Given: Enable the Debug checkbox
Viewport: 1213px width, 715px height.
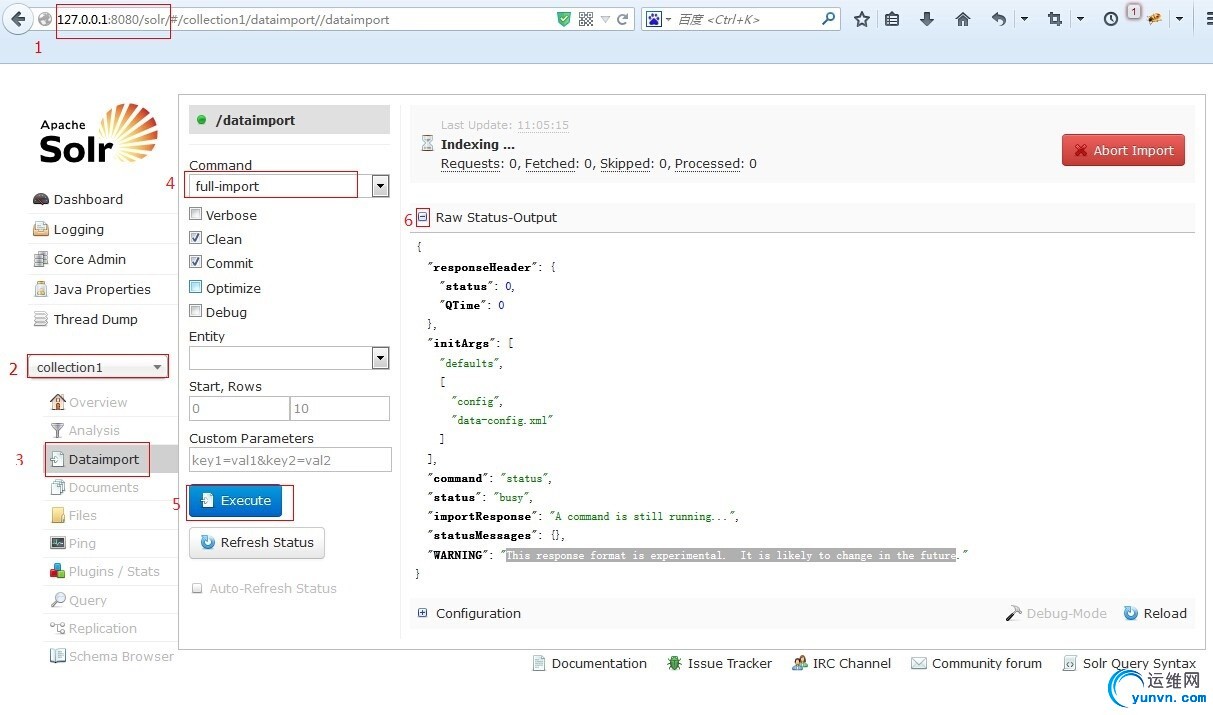Looking at the screenshot, I should pyautogui.click(x=196, y=311).
